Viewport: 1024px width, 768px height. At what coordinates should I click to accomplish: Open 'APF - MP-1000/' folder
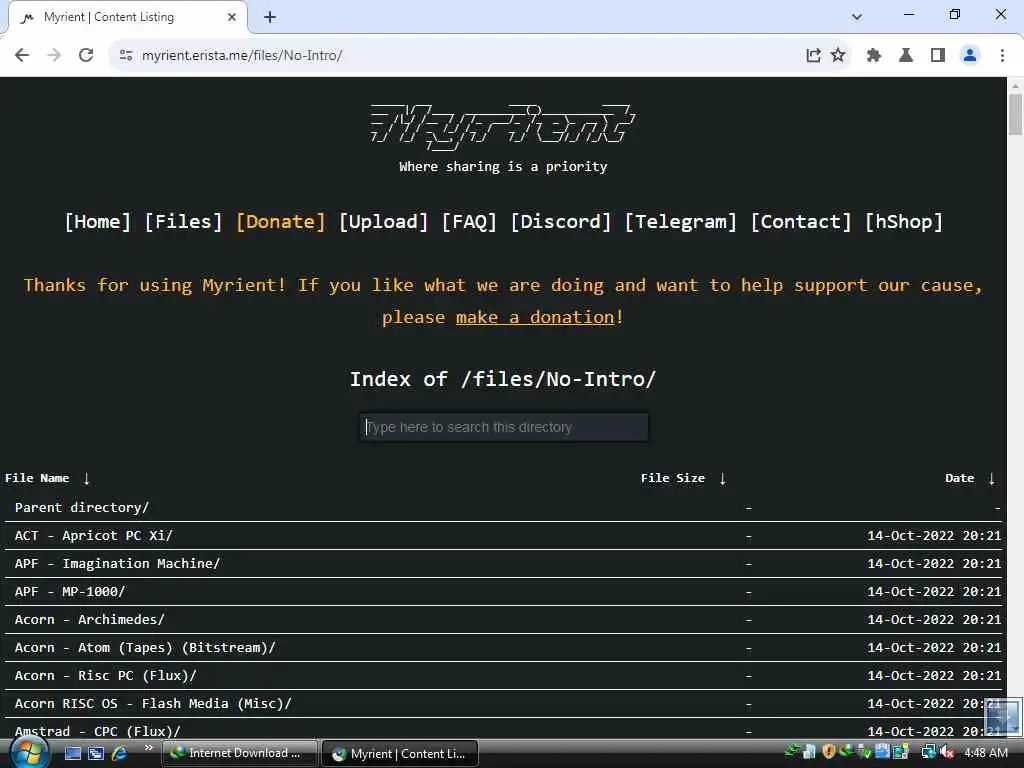(x=70, y=592)
